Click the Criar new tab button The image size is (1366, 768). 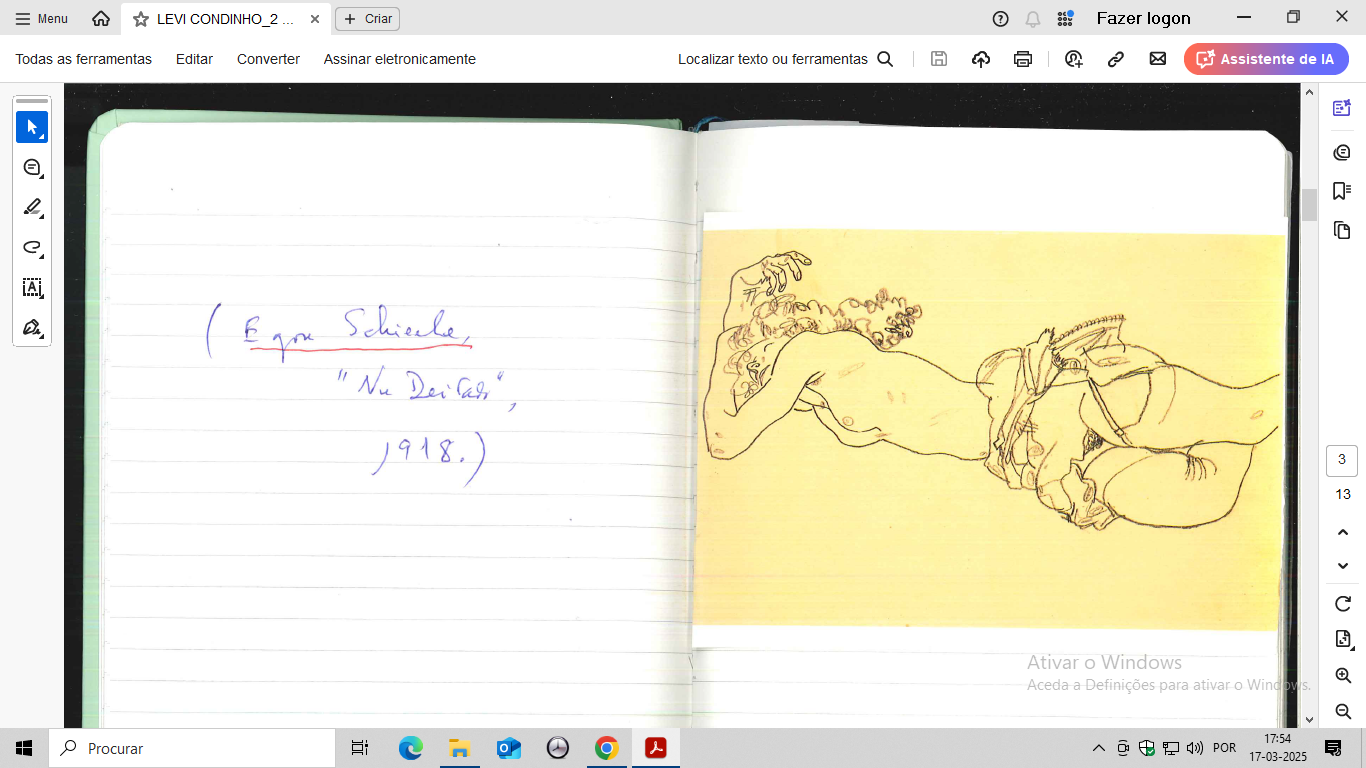click(x=367, y=19)
